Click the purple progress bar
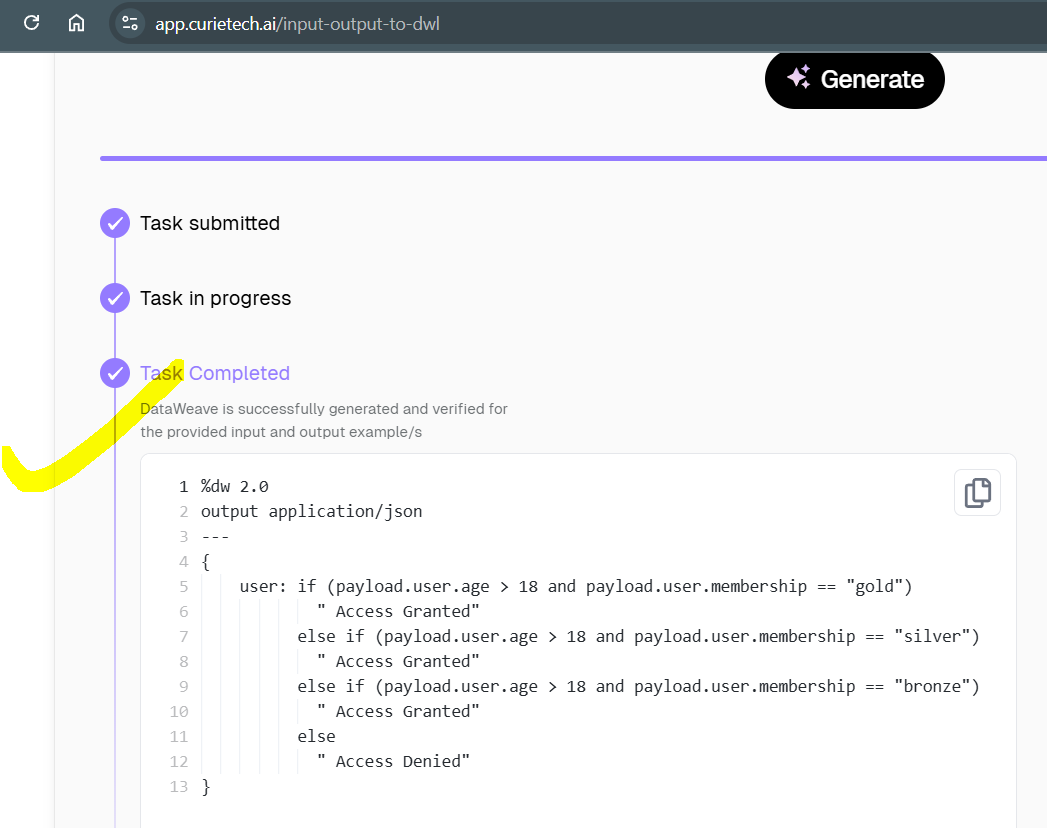This screenshot has height=828, width=1047. click(574, 158)
